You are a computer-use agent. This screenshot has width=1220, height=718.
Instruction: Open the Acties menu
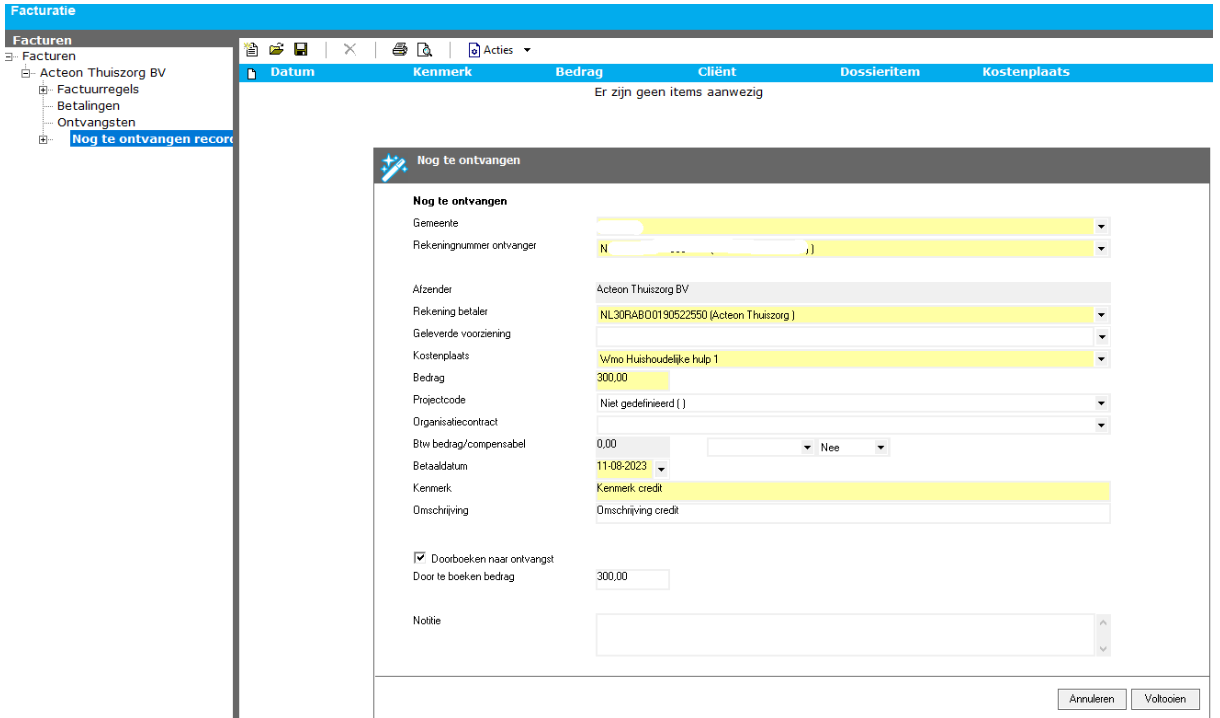499,50
